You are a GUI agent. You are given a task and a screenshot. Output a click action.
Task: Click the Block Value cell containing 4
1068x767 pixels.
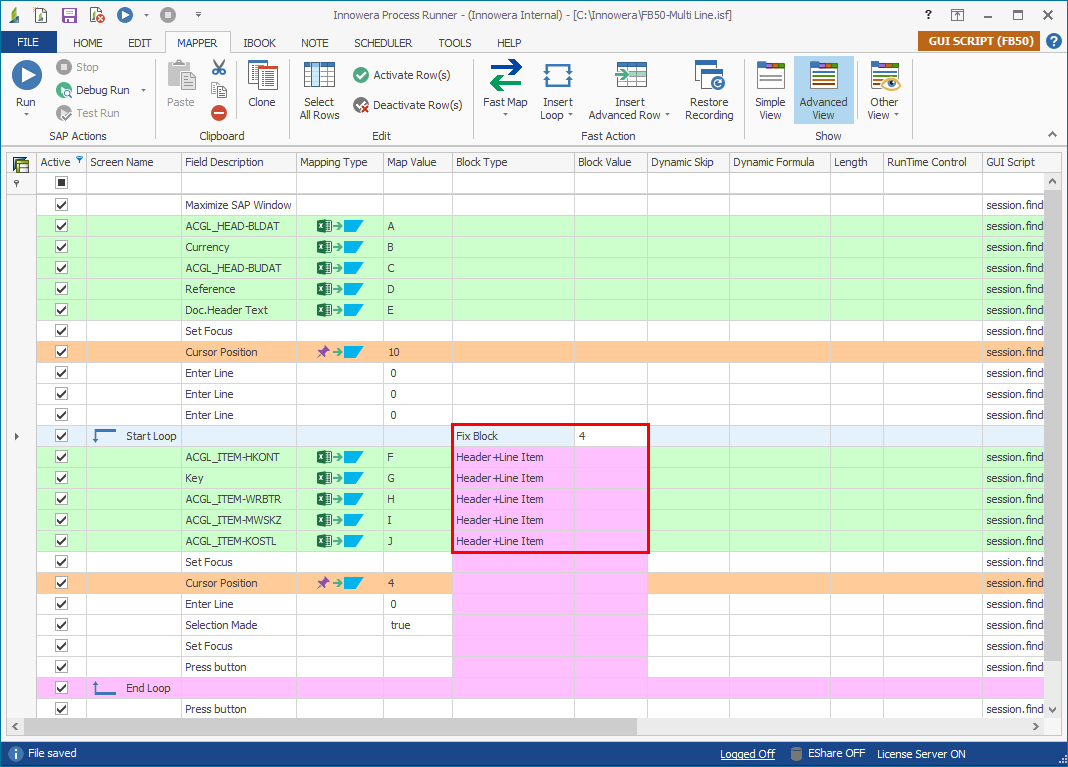(x=610, y=436)
